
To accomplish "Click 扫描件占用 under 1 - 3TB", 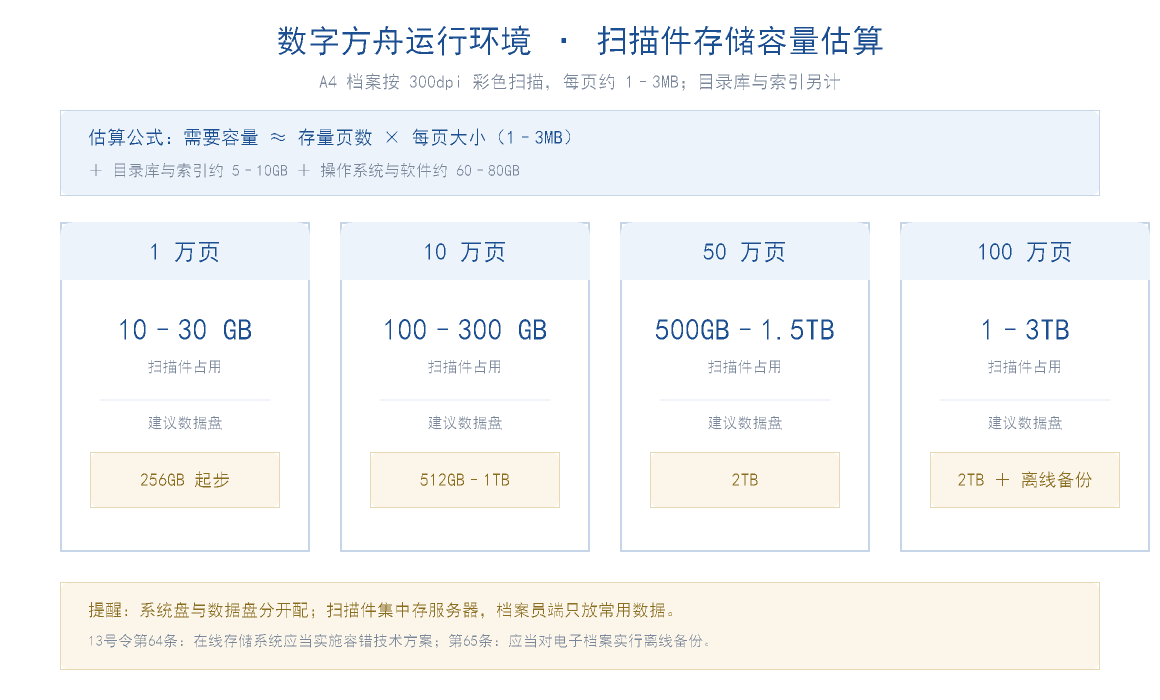I will [x=1025, y=367].
